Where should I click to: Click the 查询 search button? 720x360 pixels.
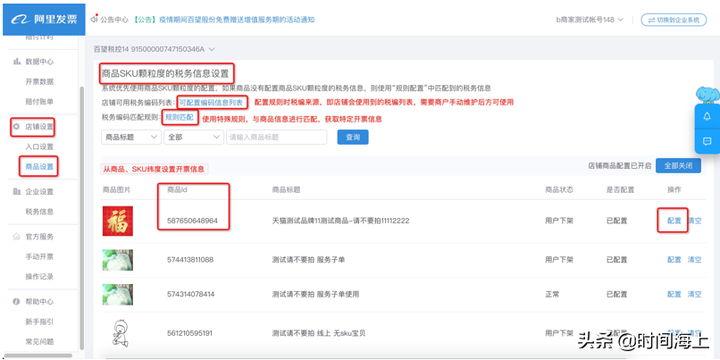tap(353, 137)
